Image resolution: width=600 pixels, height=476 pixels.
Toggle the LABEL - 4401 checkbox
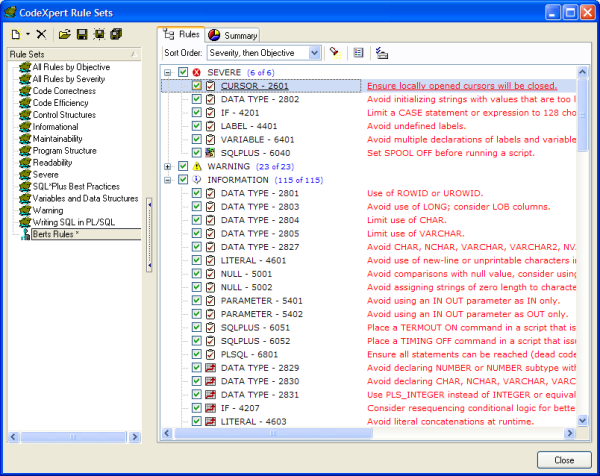click(x=197, y=126)
